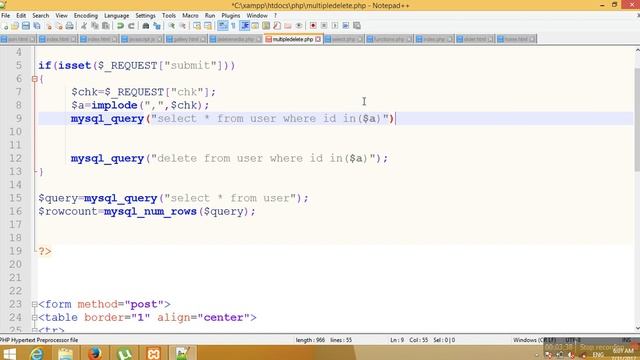
Task: Save the file with the Save icon
Action: tap(26, 26)
